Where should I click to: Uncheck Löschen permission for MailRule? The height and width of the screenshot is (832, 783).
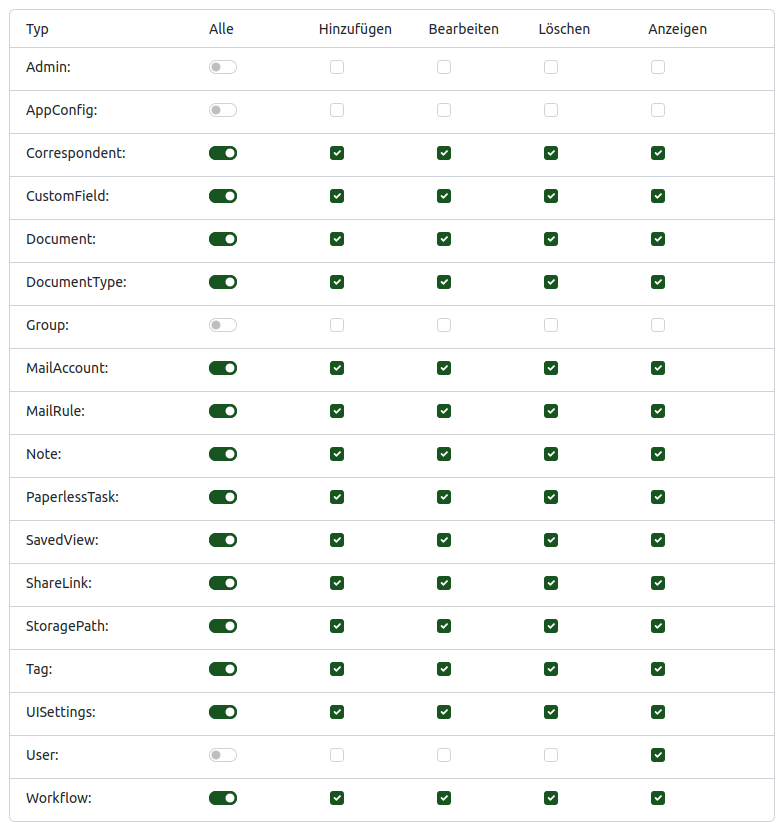(551, 411)
